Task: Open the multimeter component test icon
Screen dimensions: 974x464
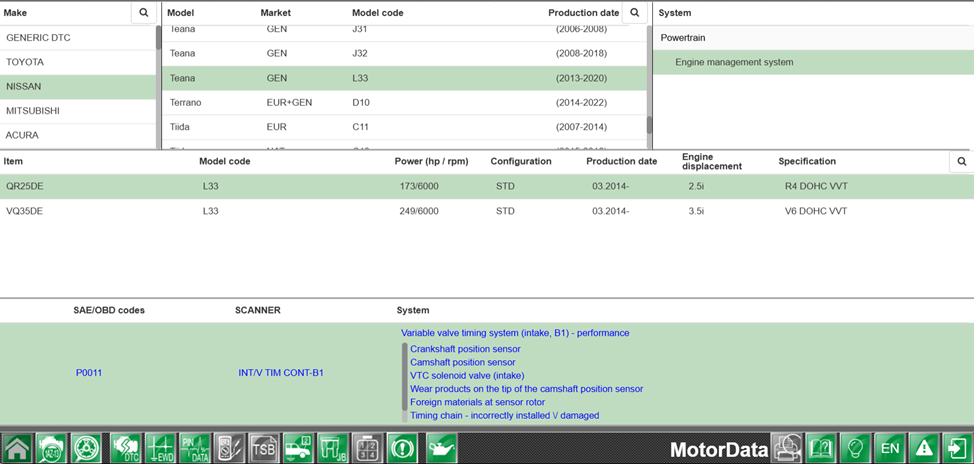Action: pos(229,447)
